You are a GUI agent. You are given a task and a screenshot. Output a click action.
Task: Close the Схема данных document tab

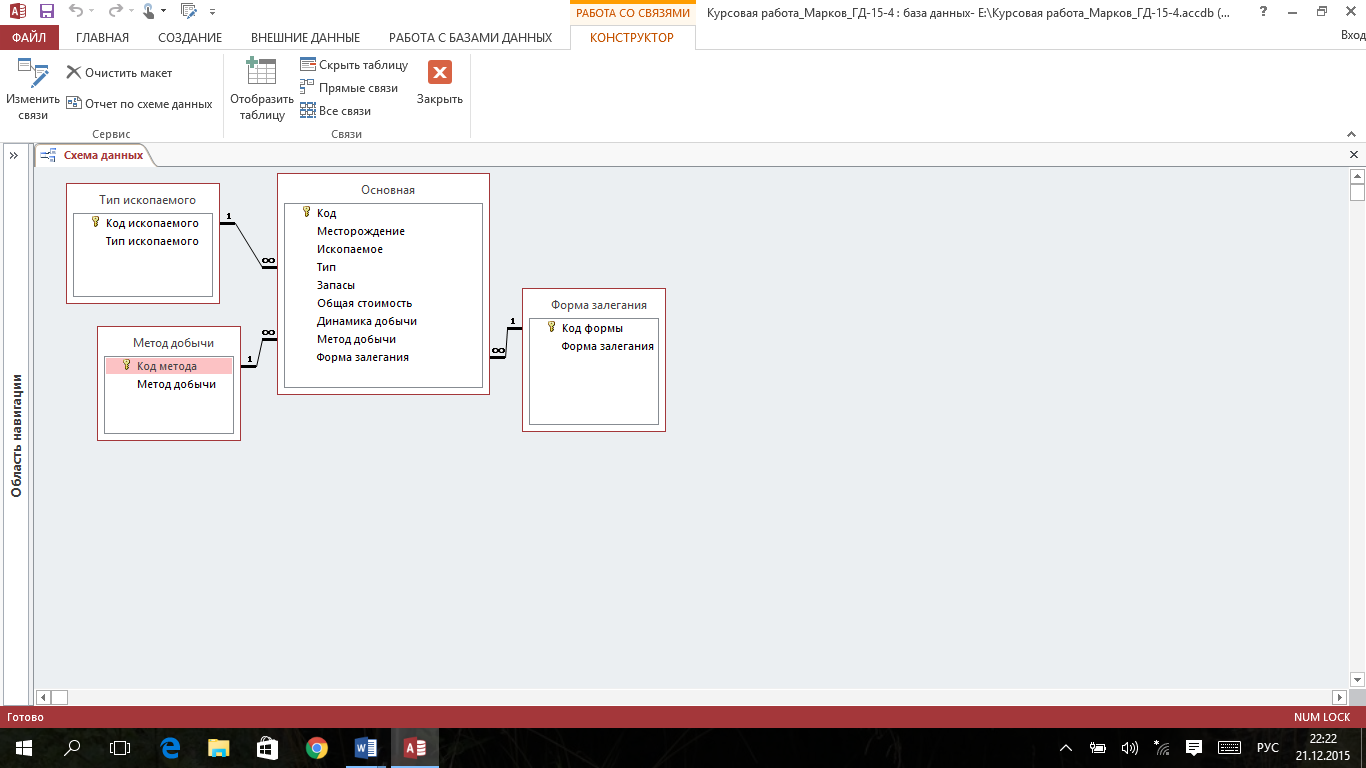point(1354,155)
